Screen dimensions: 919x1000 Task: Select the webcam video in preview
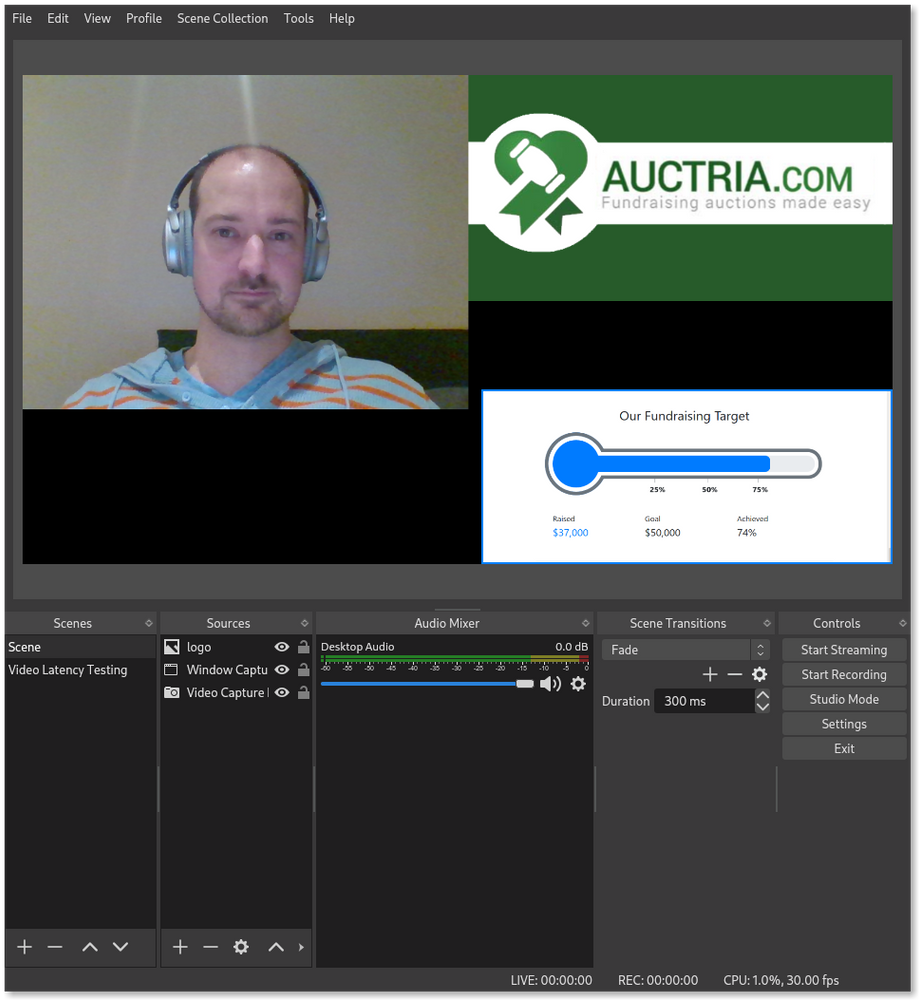(245, 242)
